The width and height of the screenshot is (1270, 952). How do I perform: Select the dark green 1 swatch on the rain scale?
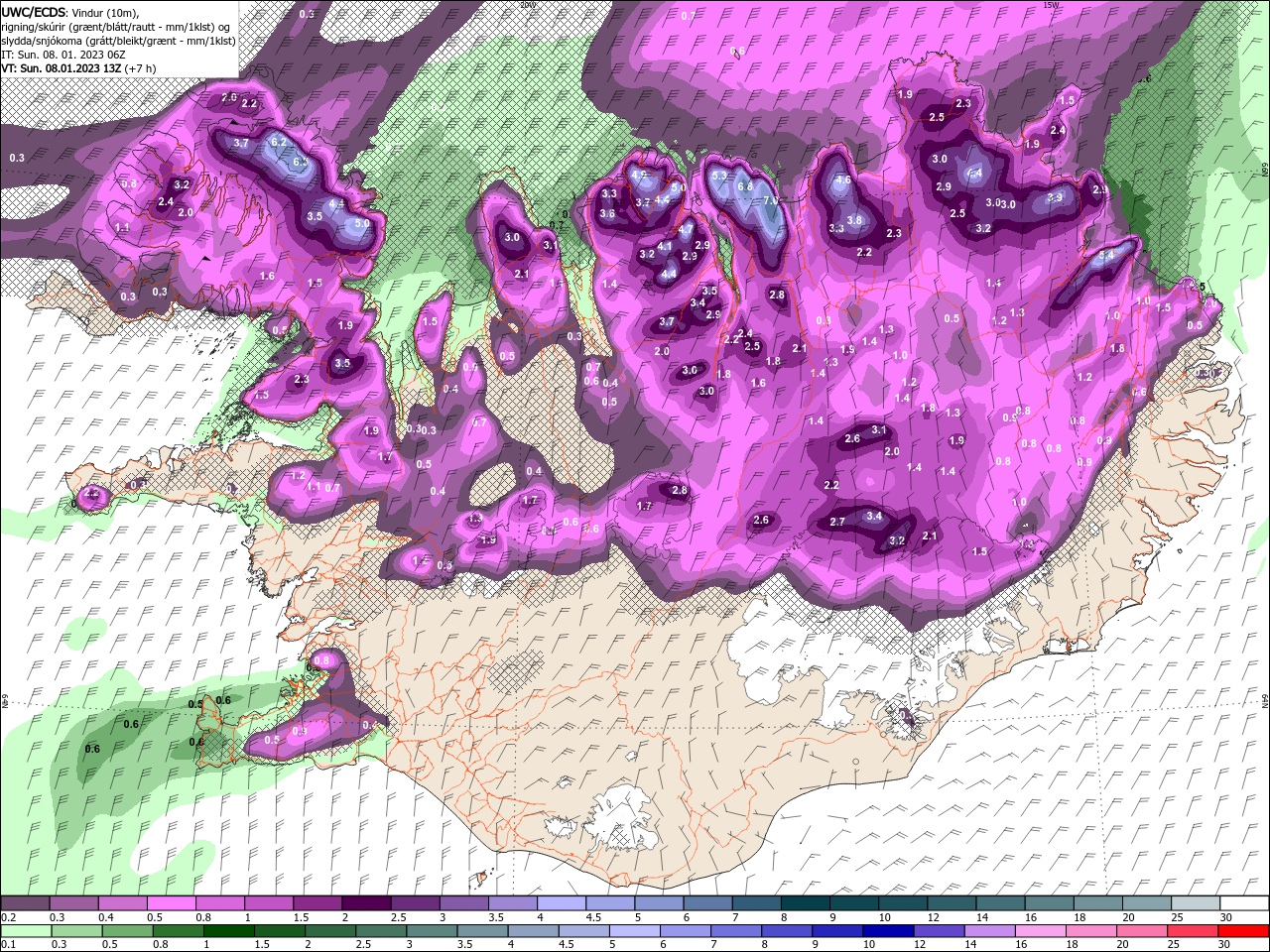pos(227,931)
